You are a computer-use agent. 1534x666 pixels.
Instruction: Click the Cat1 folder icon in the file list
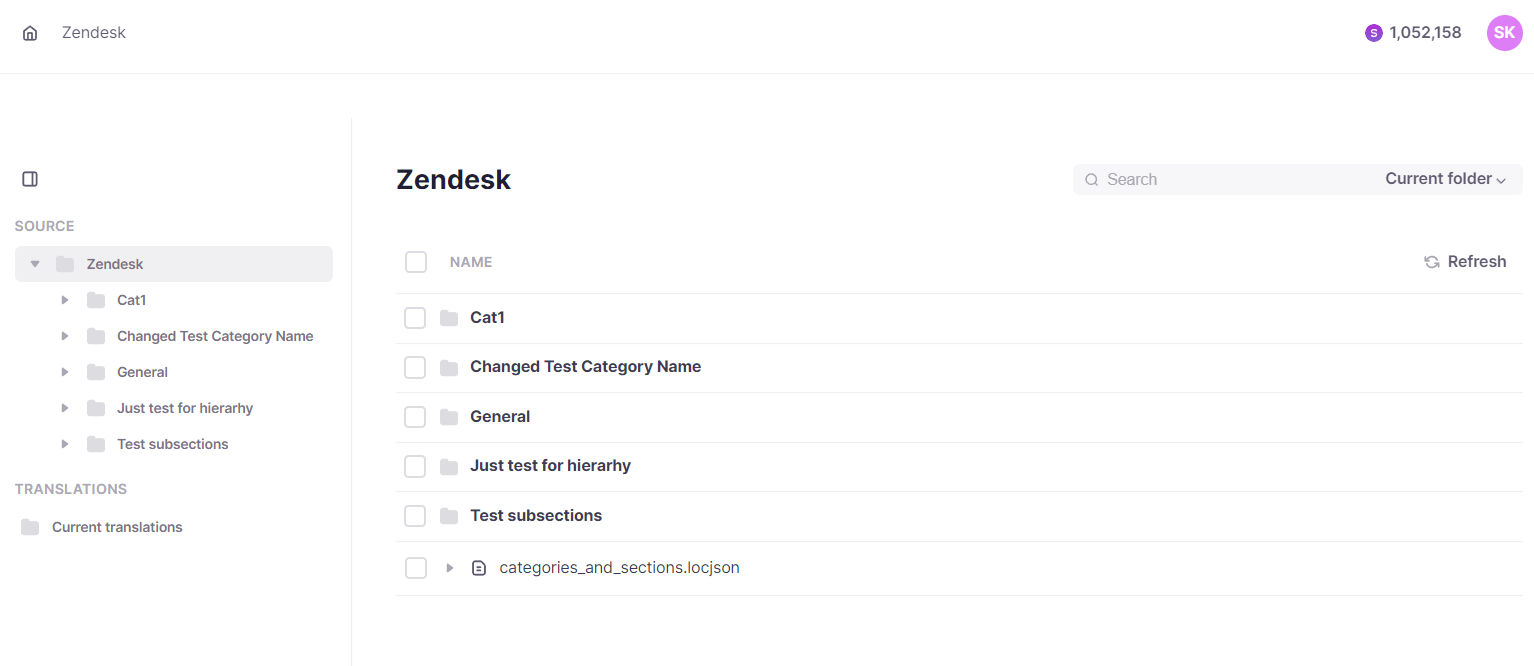click(x=449, y=318)
